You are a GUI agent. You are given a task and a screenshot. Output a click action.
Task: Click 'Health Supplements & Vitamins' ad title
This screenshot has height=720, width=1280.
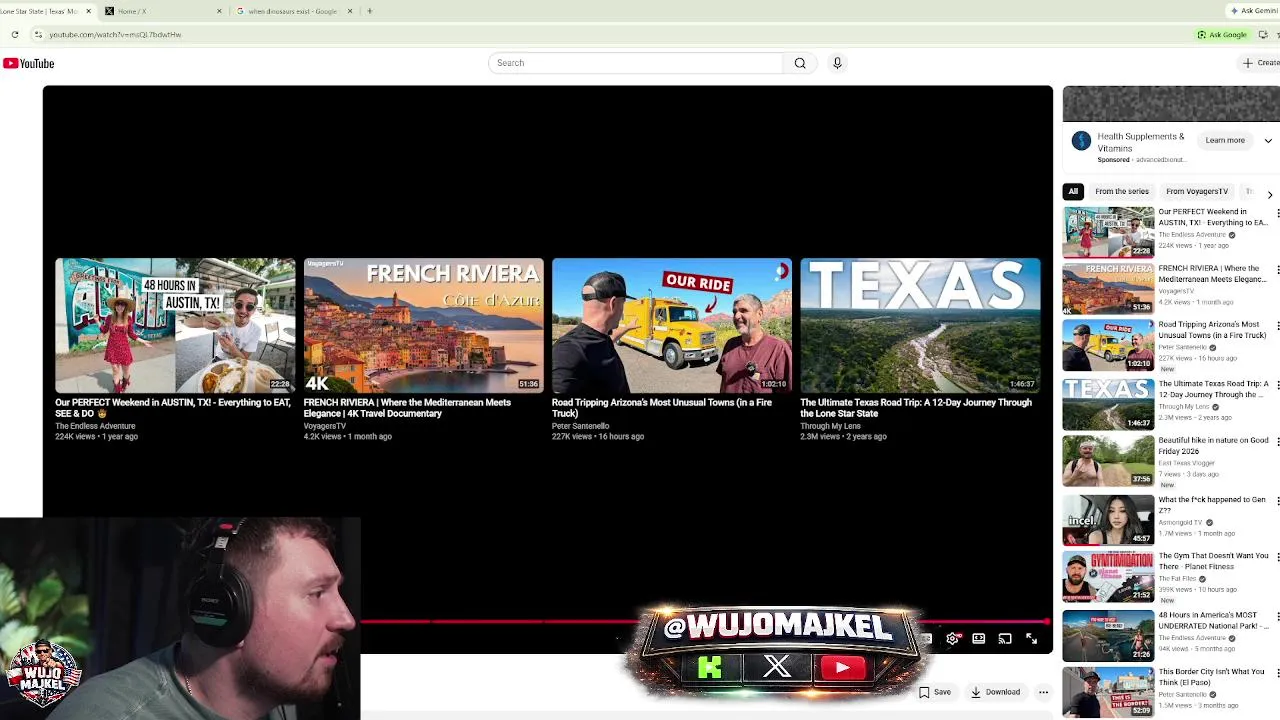click(1141, 143)
